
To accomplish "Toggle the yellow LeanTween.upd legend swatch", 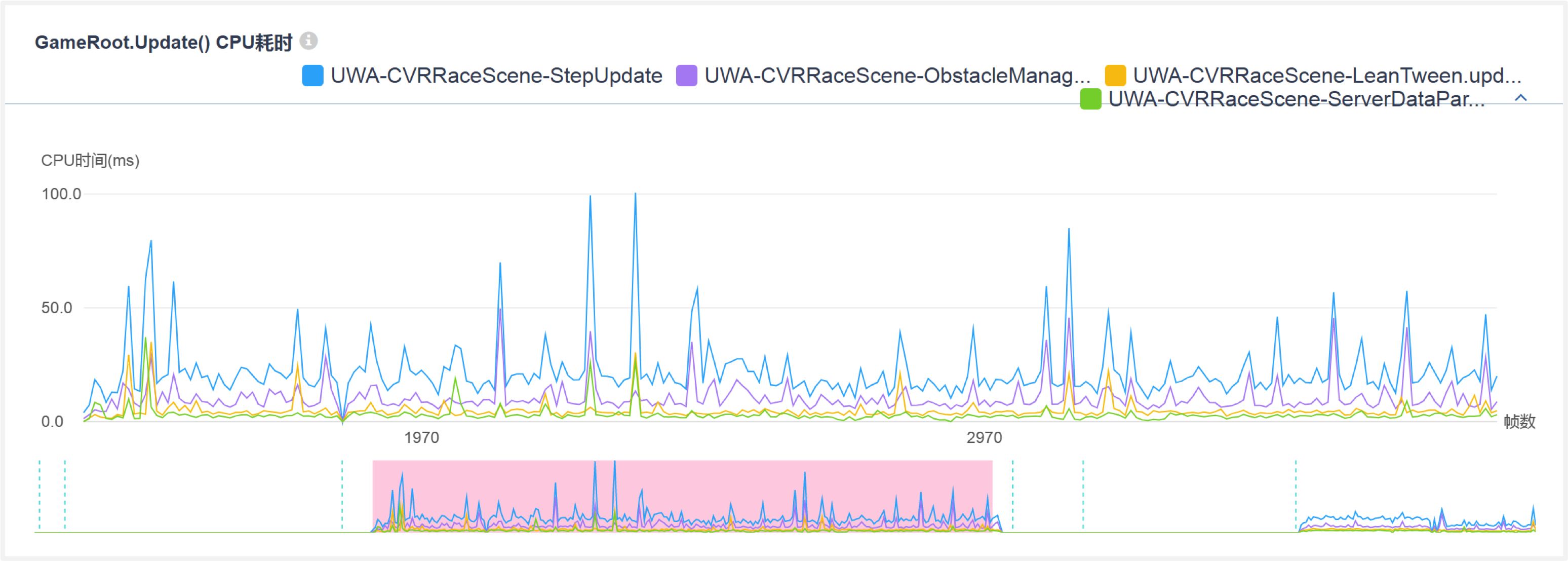I will (1115, 76).
